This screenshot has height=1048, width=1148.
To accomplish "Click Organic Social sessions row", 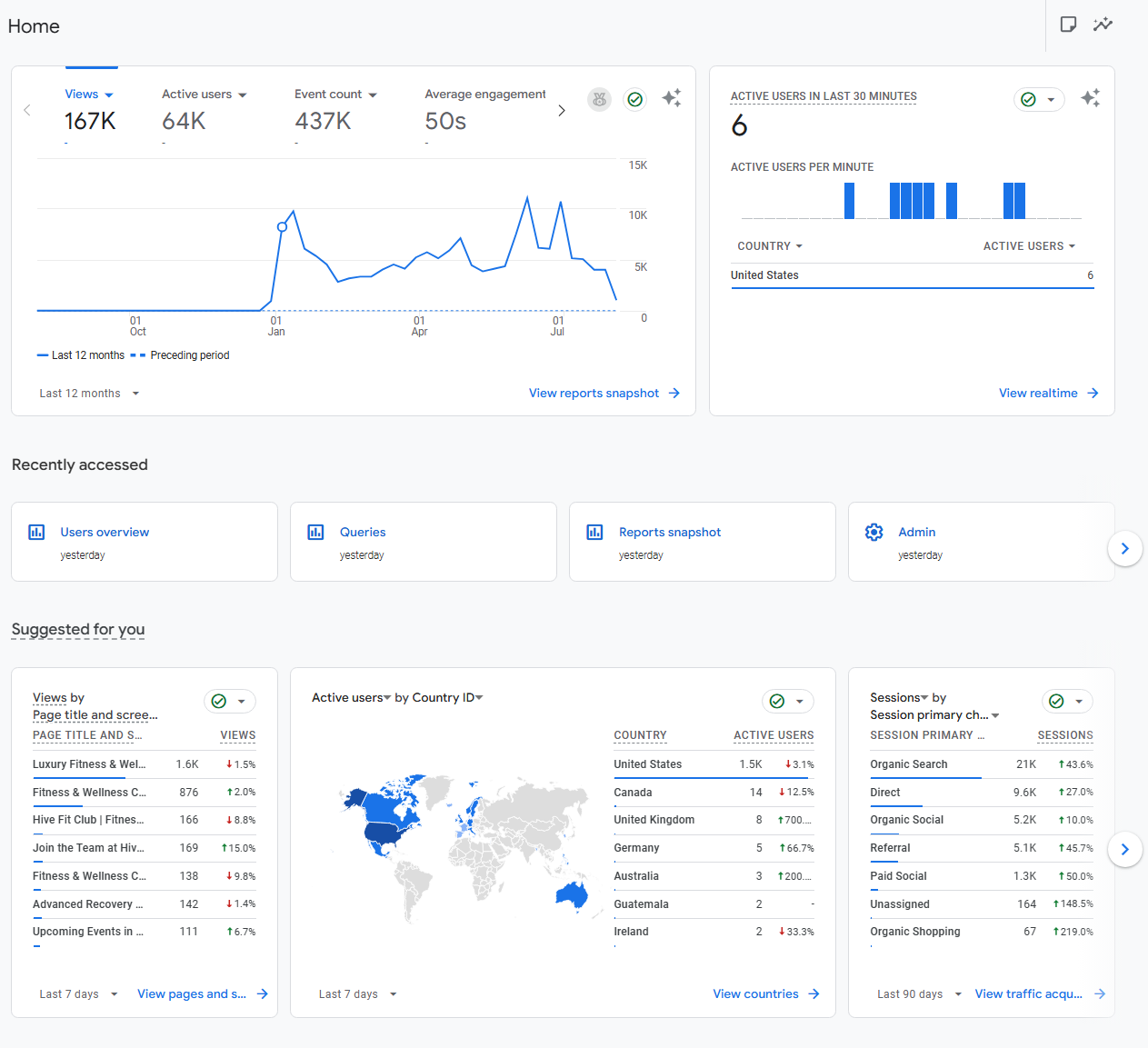I will click(x=982, y=820).
